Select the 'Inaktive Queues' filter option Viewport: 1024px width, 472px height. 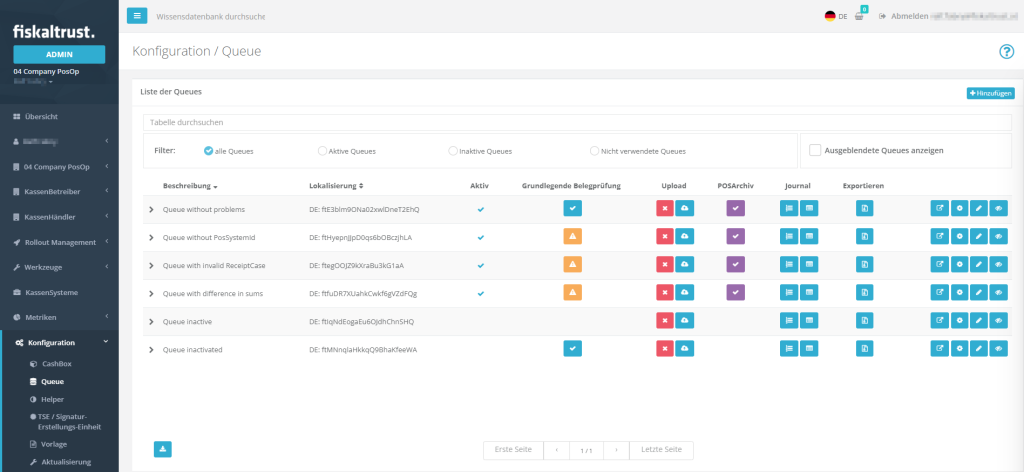coord(453,151)
